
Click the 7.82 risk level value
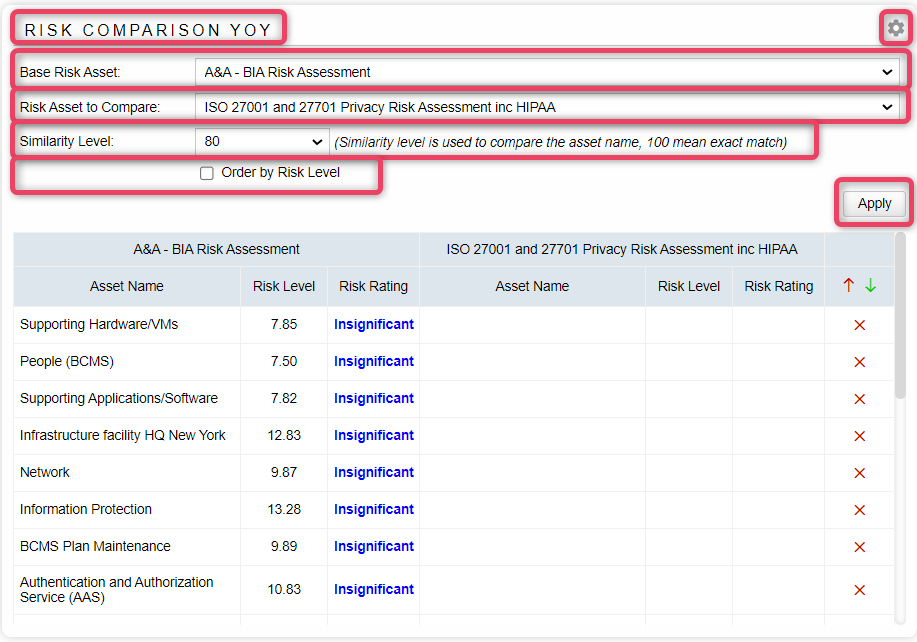coord(284,398)
